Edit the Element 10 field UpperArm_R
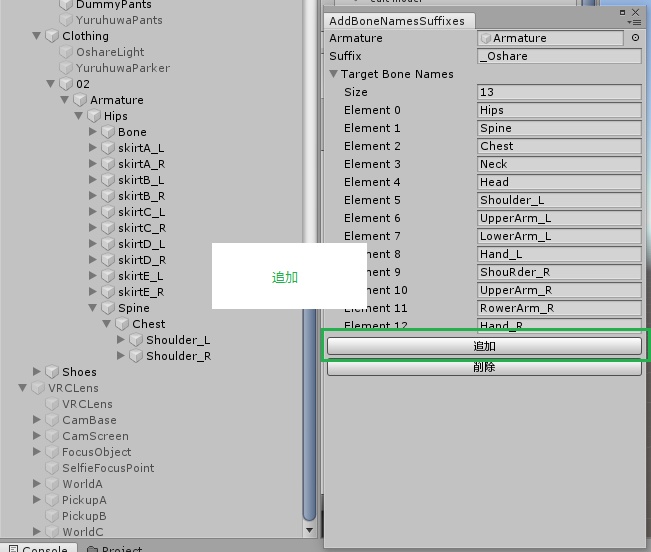 click(559, 290)
